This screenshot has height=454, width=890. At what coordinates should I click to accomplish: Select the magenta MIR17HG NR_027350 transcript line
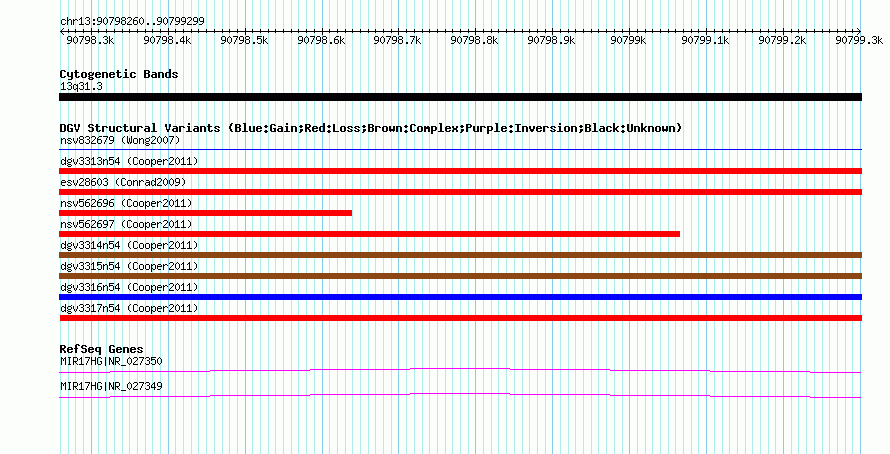tap(460, 371)
